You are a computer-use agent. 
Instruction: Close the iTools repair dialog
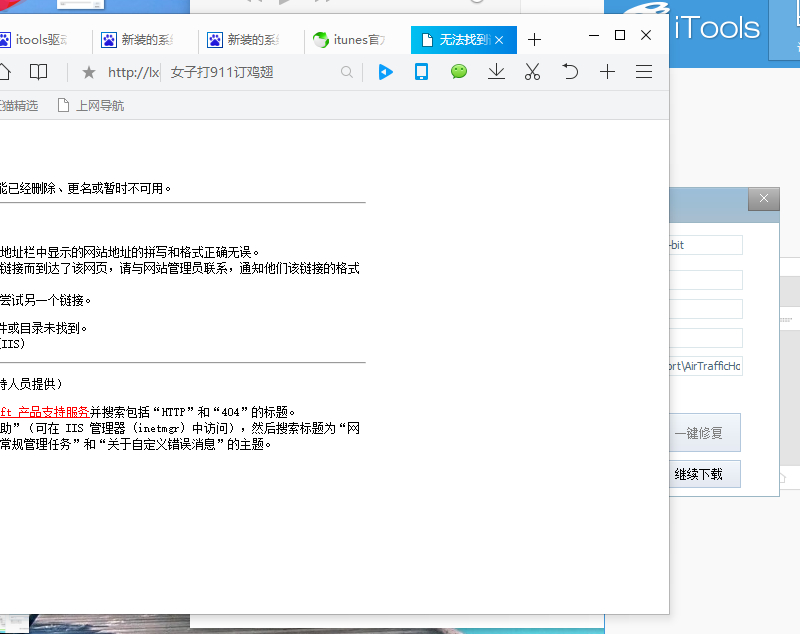(x=764, y=198)
